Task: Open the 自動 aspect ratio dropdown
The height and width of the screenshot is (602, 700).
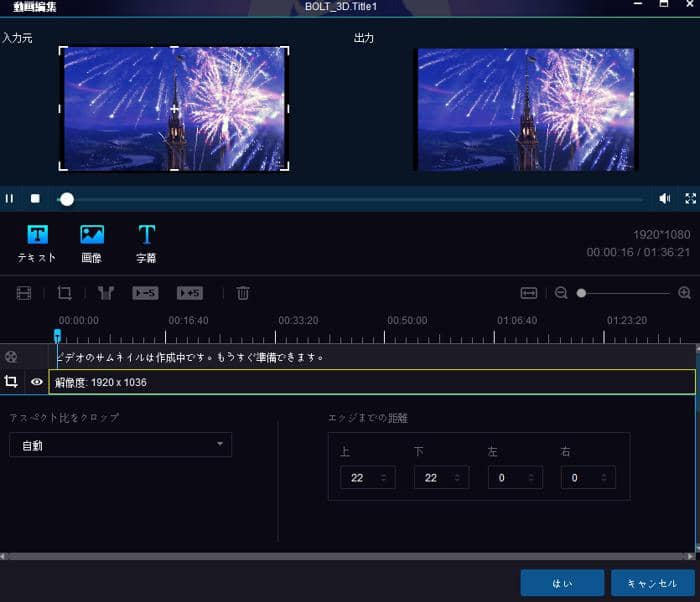Action: (x=121, y=445)
